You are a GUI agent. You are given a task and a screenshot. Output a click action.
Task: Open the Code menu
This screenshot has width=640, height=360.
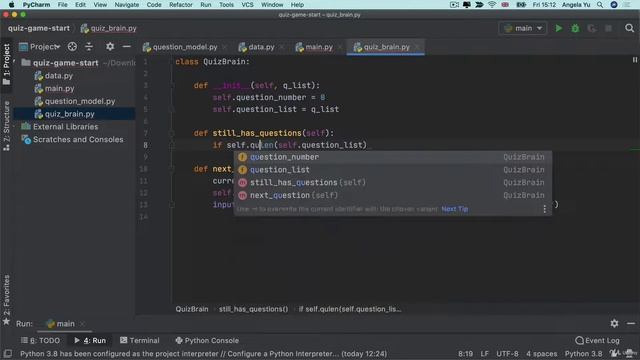click(154, 4)
